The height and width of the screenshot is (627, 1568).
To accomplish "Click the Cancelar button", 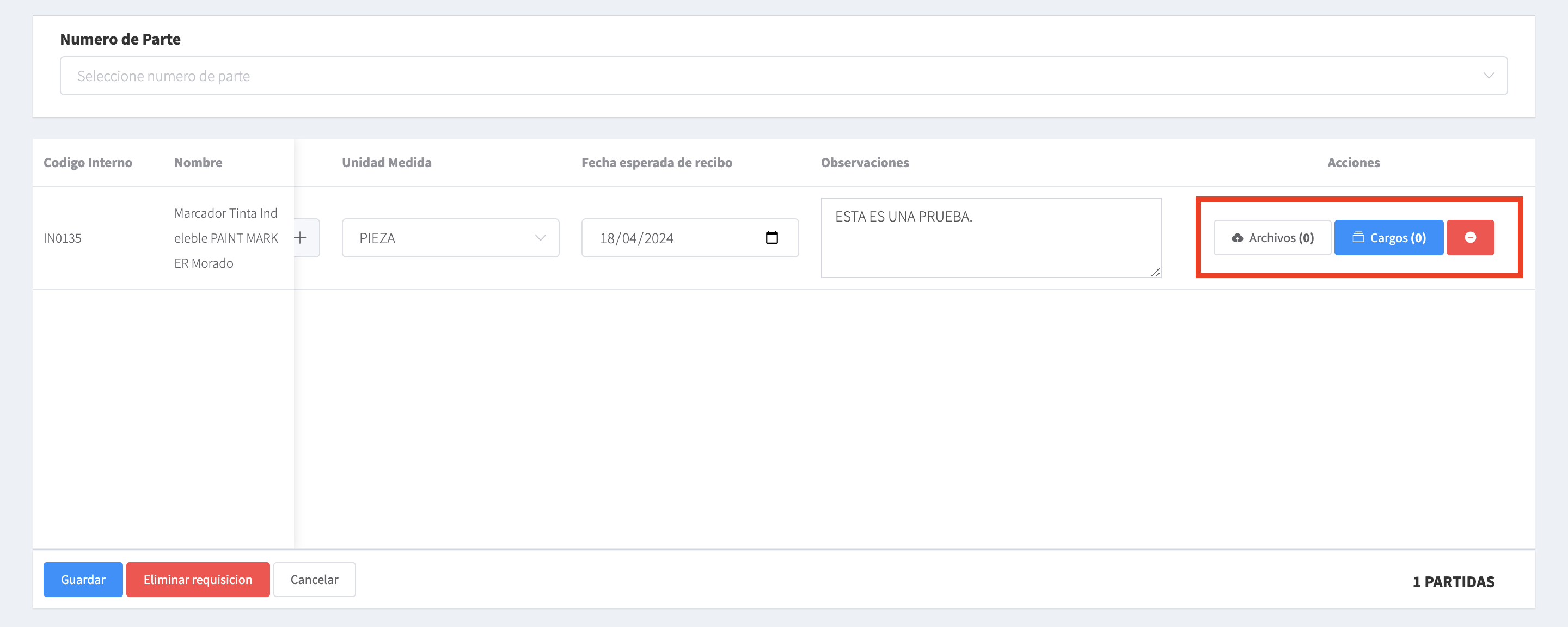I will click(314, 579).
